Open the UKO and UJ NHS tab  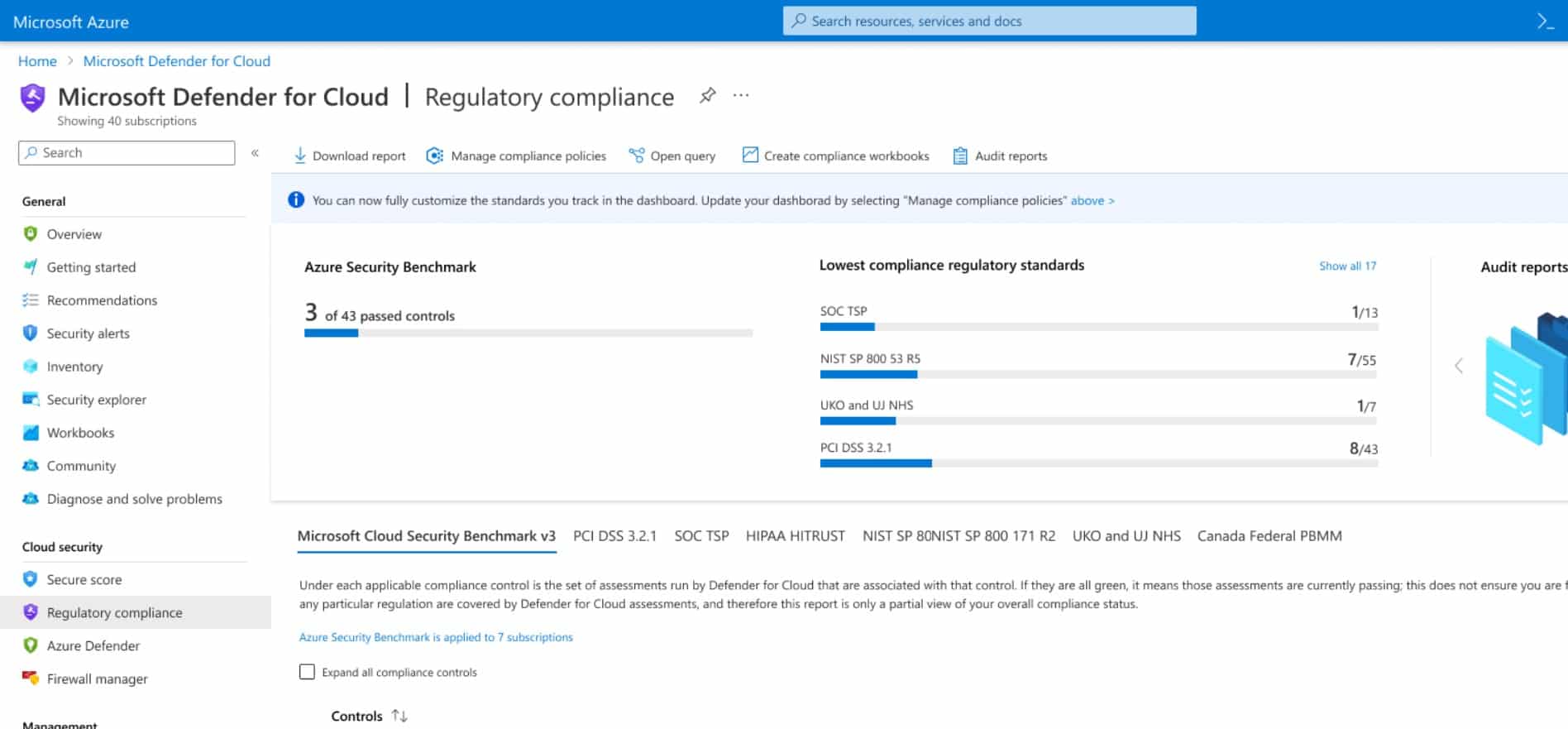(x=1126, y=536)
